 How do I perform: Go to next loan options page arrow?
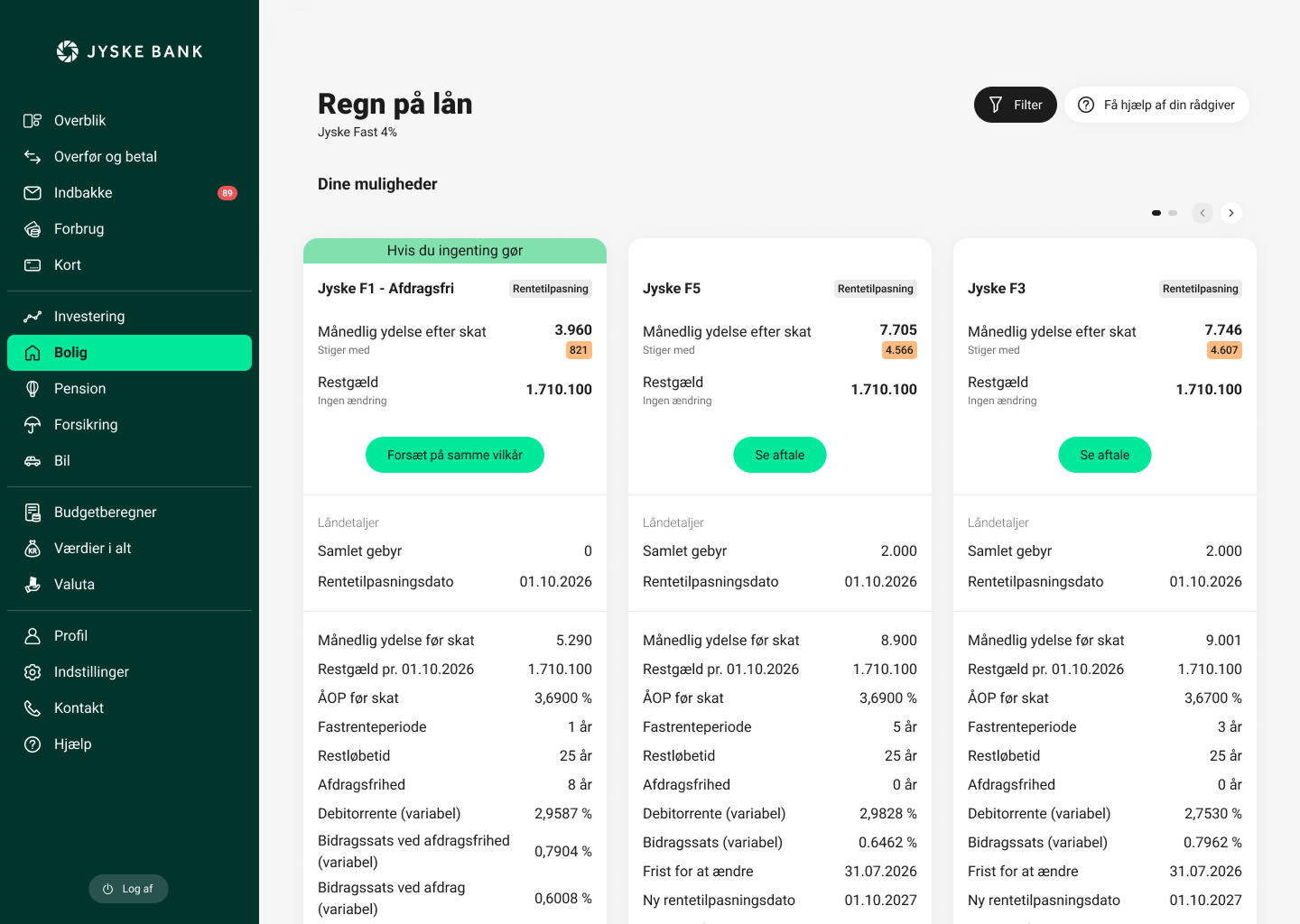coord(1231,213)
